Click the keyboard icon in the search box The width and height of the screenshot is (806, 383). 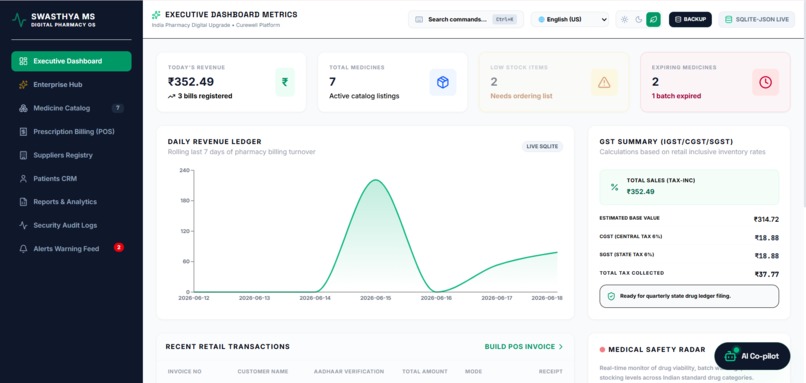(x=419, y=20)
